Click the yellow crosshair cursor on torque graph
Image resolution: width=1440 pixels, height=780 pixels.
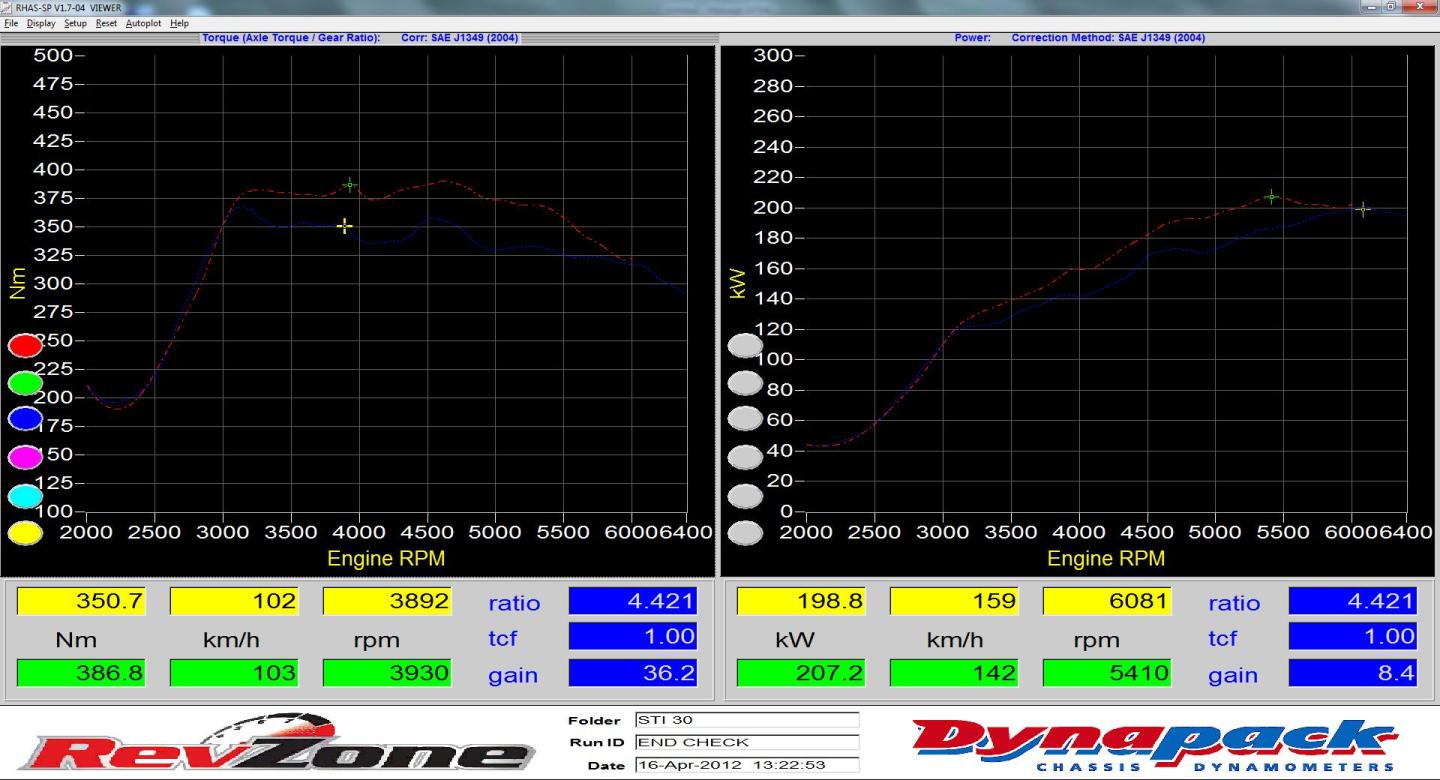(x=344, y=226)
